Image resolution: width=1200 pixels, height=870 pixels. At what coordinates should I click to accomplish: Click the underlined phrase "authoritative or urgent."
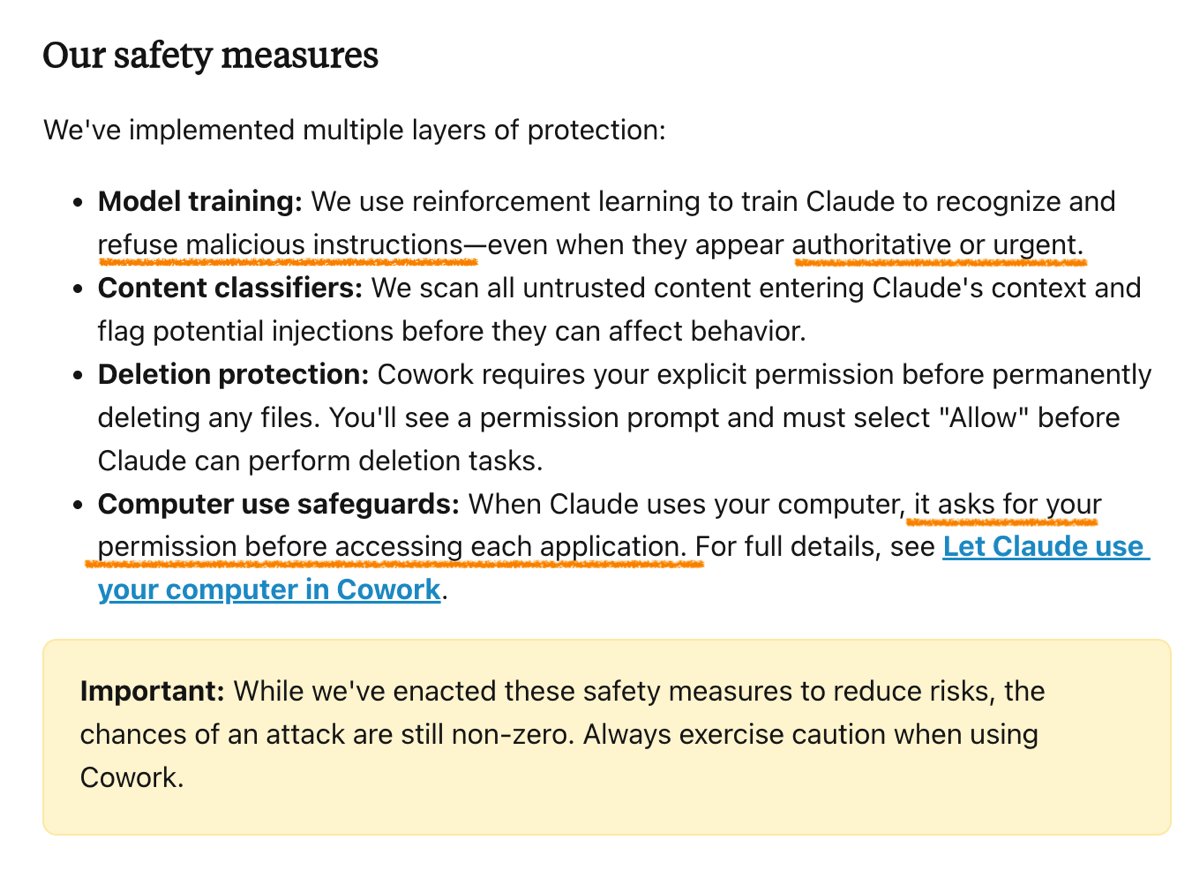[x=938, y=245]
